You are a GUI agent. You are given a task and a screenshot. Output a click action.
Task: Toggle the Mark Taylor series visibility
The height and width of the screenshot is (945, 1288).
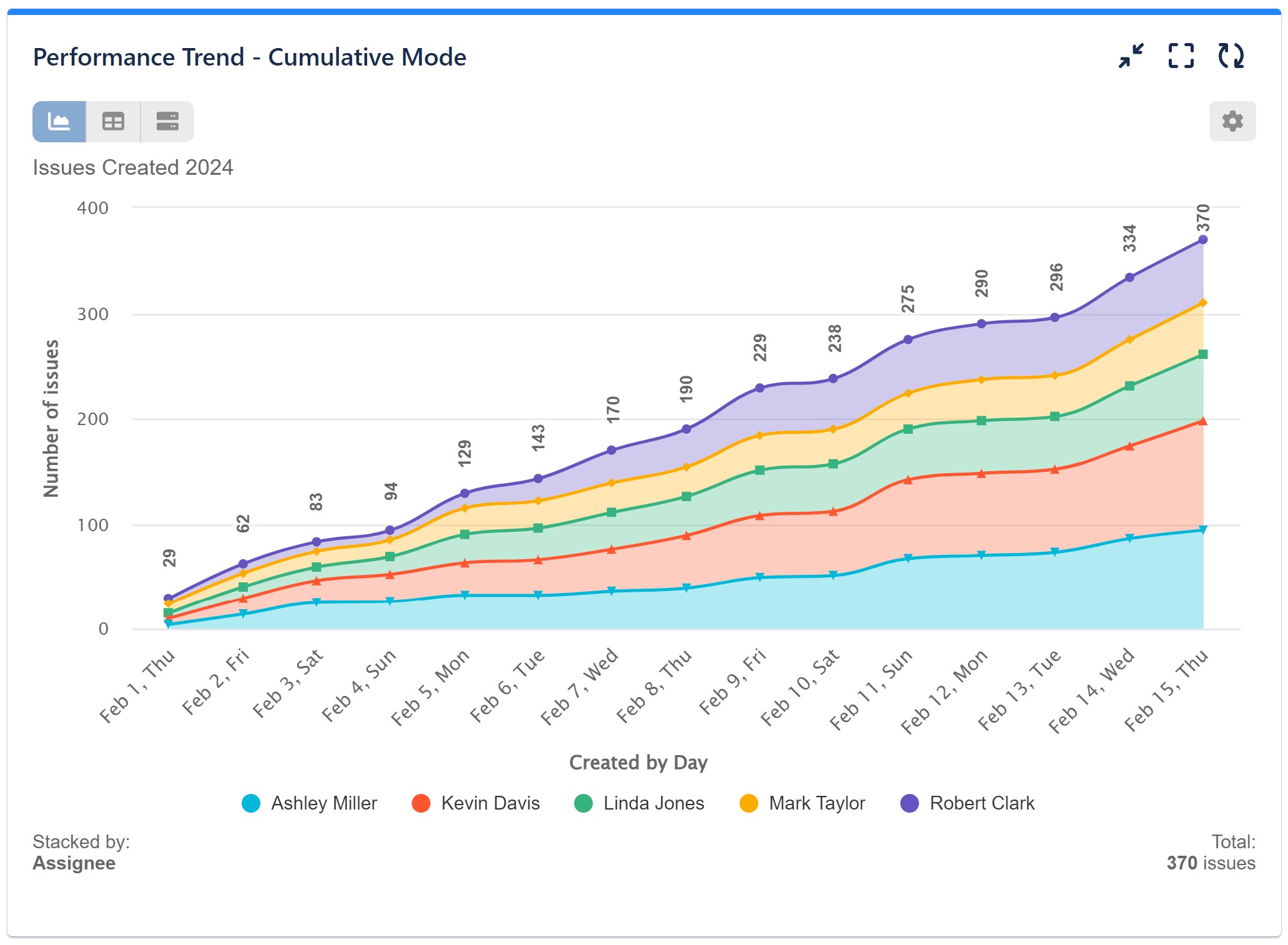(x=818, y=803)
